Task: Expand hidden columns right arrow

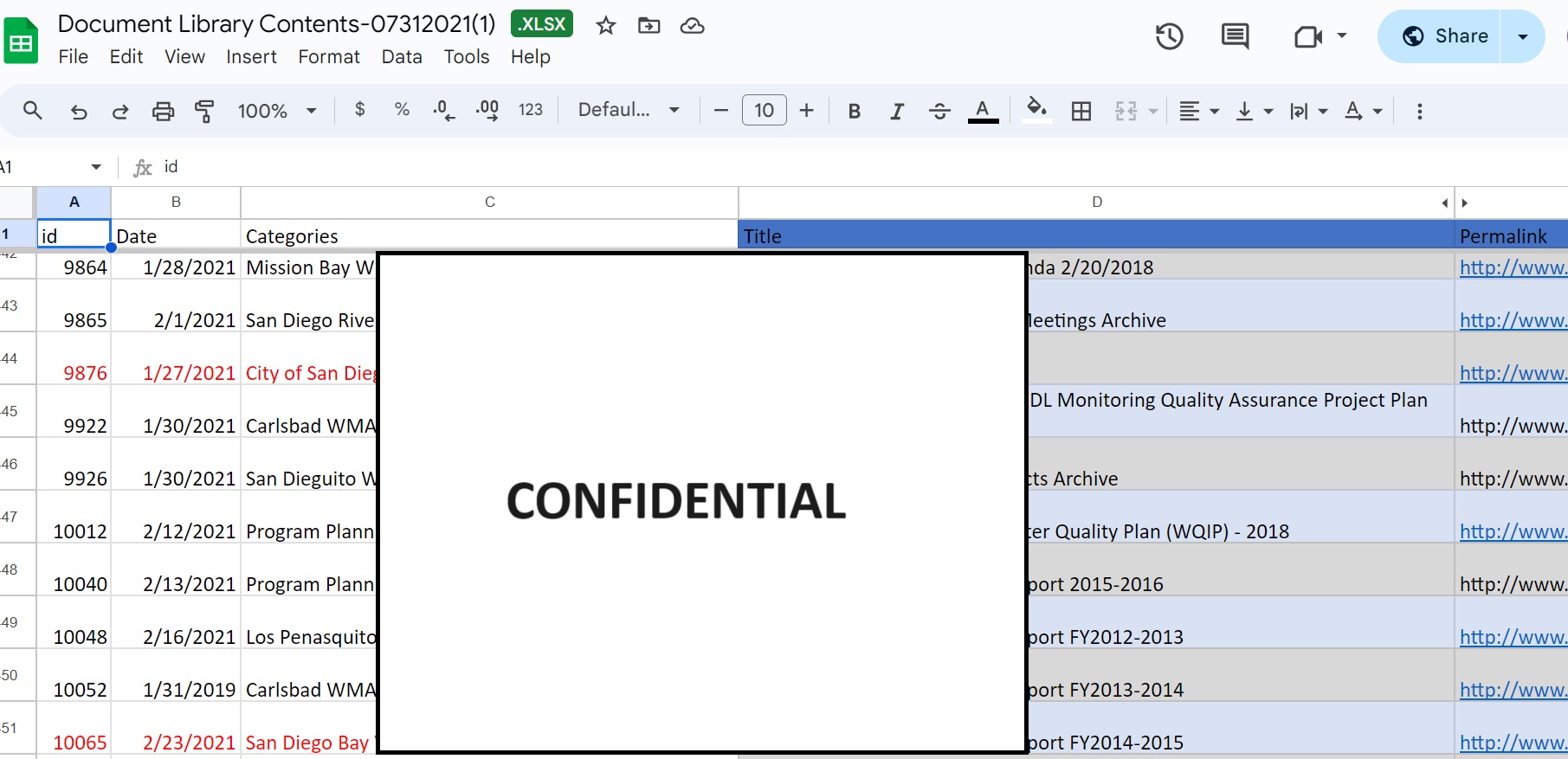Action: pyautogui.click(x=1464, y=203)
